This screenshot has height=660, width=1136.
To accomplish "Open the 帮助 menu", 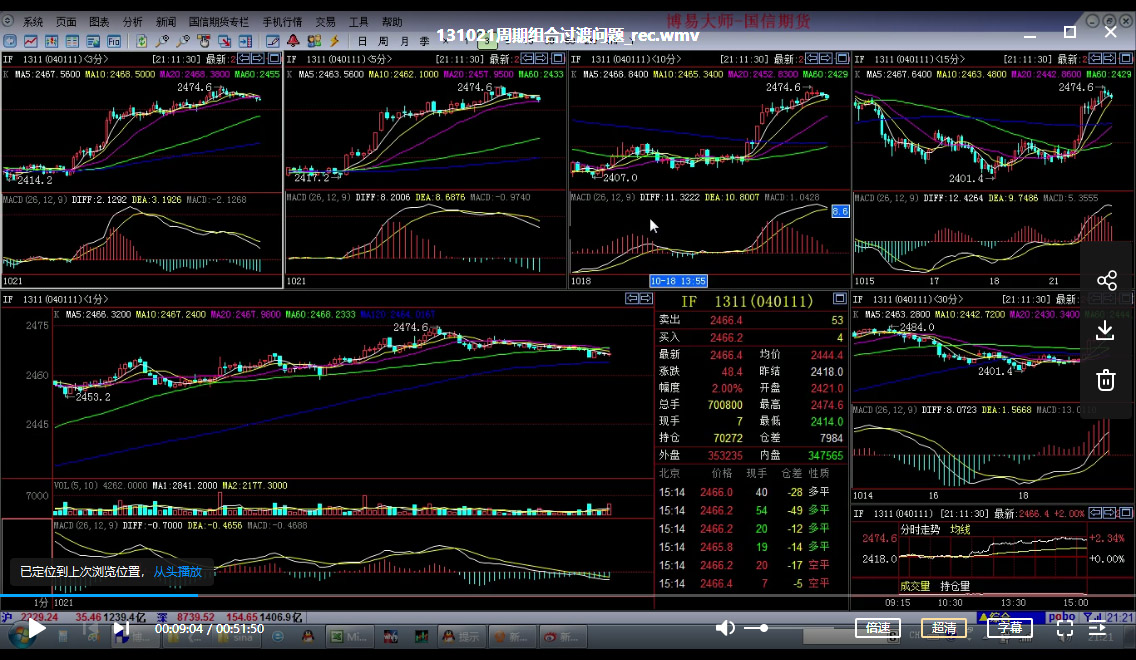I will [x=392, y=22].
